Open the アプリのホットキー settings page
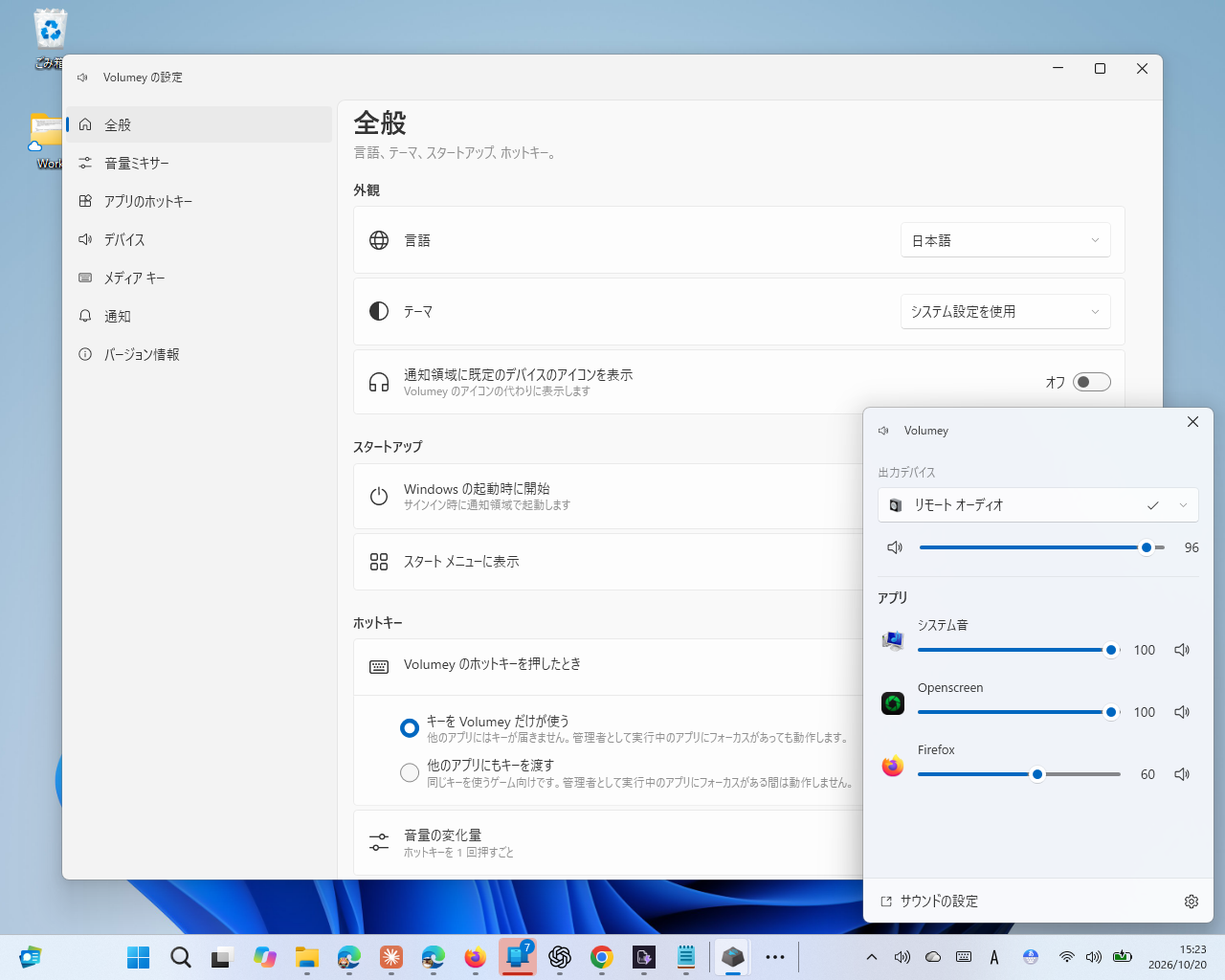1225x980 pixels. pos(199,201)
